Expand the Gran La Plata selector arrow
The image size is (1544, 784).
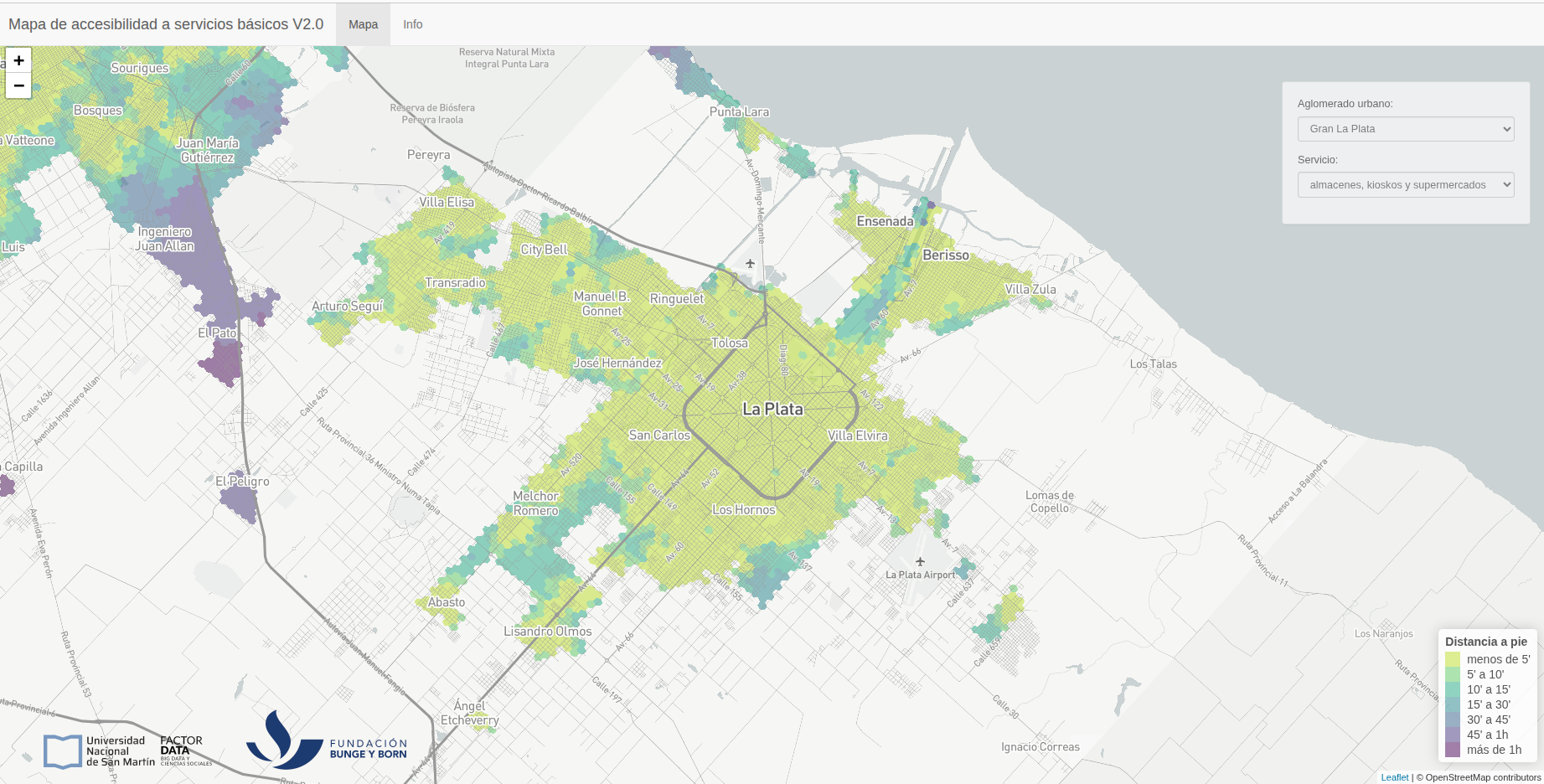pos(1505,129)
